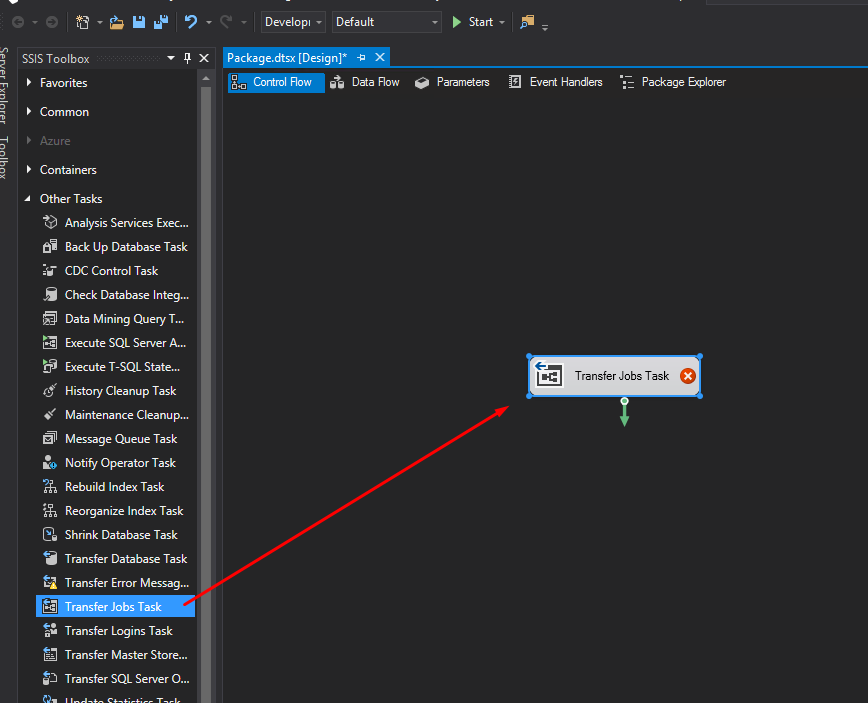This screenshot has width=868, height=703.
Task: Click the Transfer Logins Task icon
Action: pos(50,631)
